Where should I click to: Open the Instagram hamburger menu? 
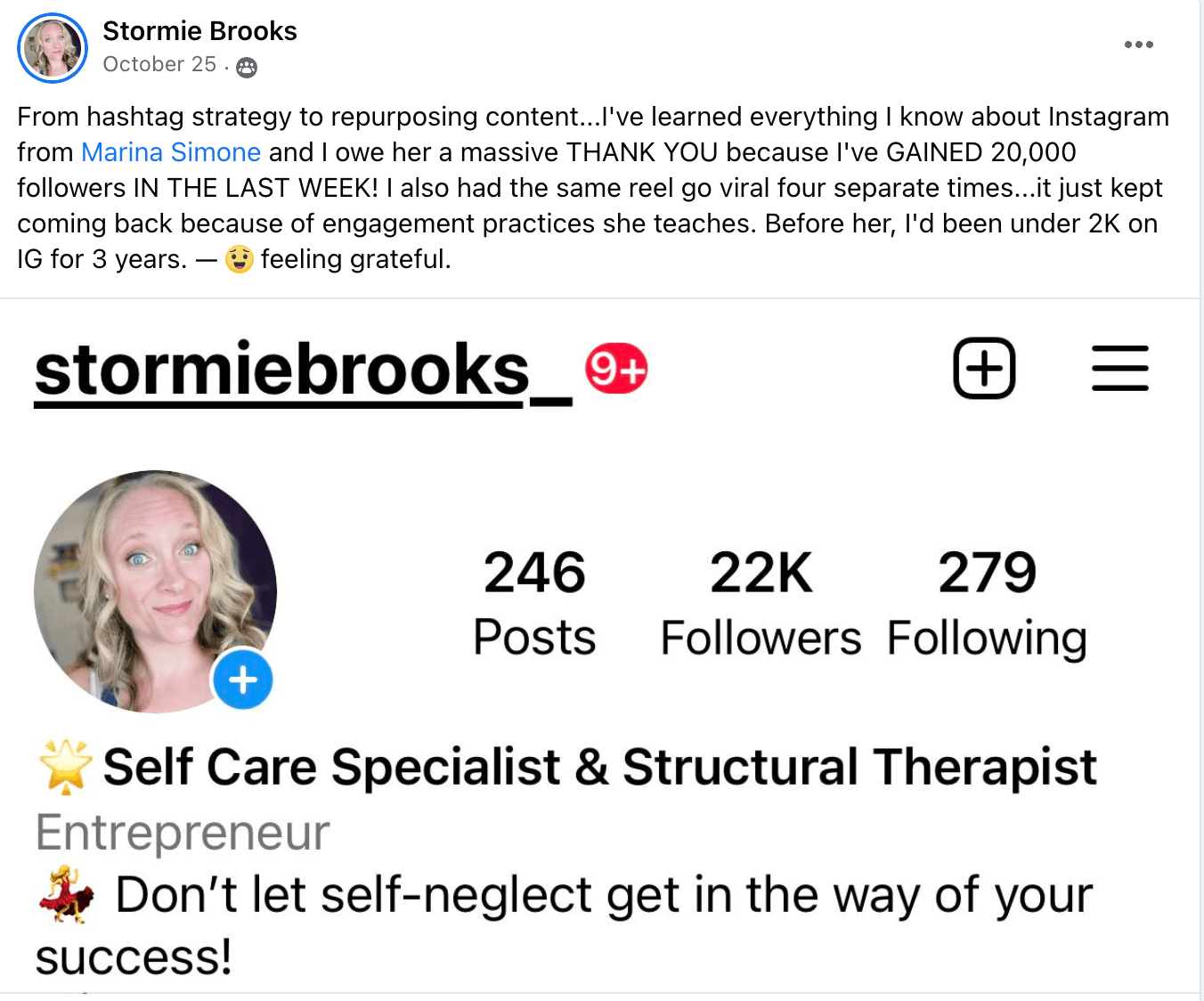point(1119,368)
